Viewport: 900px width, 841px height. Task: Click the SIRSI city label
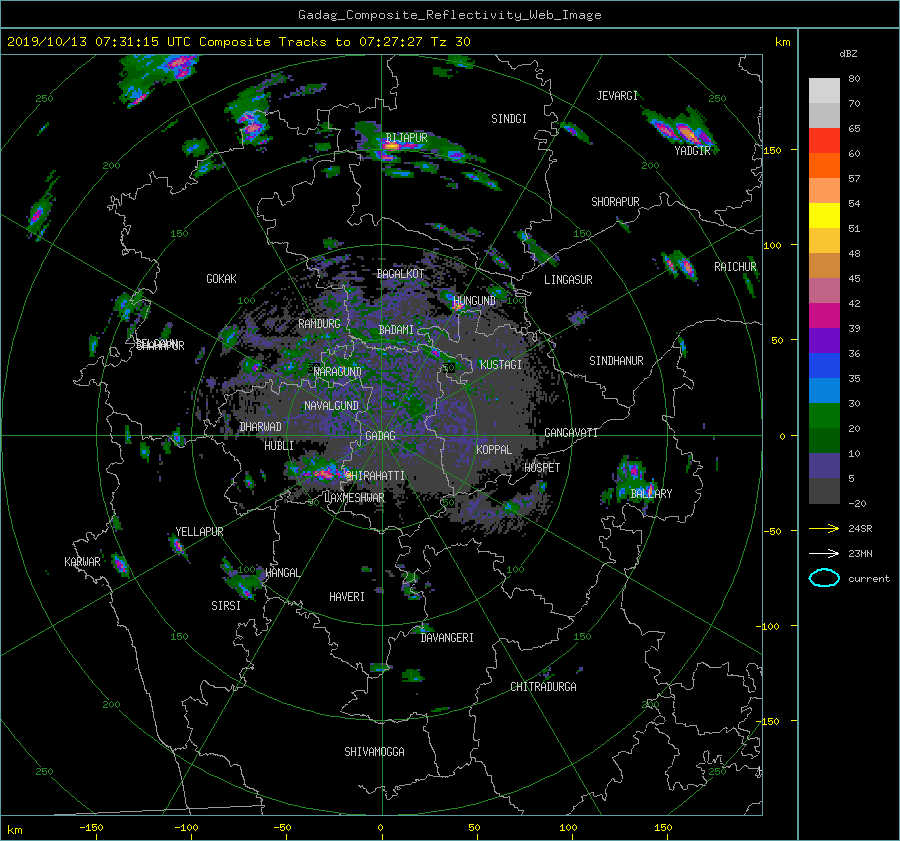coord(226,606)
